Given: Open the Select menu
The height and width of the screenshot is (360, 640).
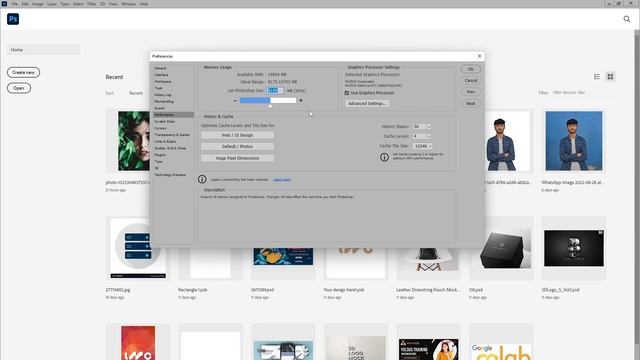Looking at the screenshot, I should pyautogui.click(x=78, y=4).
